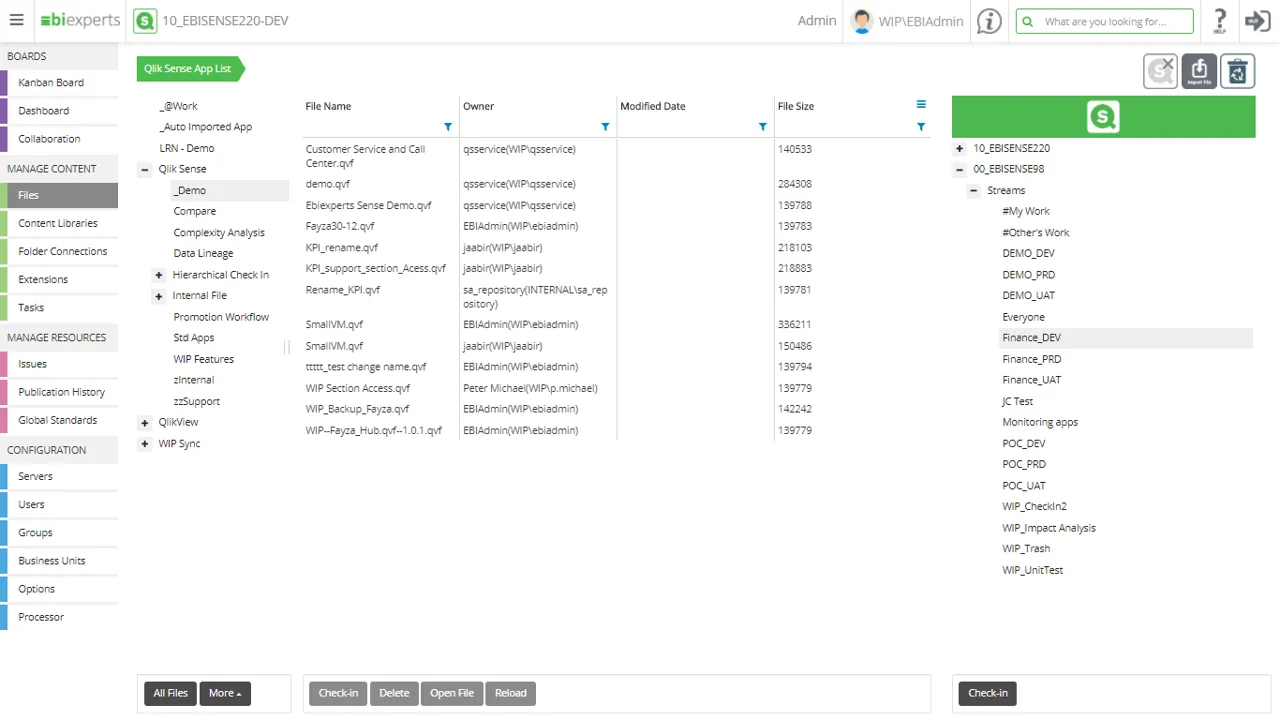Open Extensions in Manage Content

tap(59, 280)
